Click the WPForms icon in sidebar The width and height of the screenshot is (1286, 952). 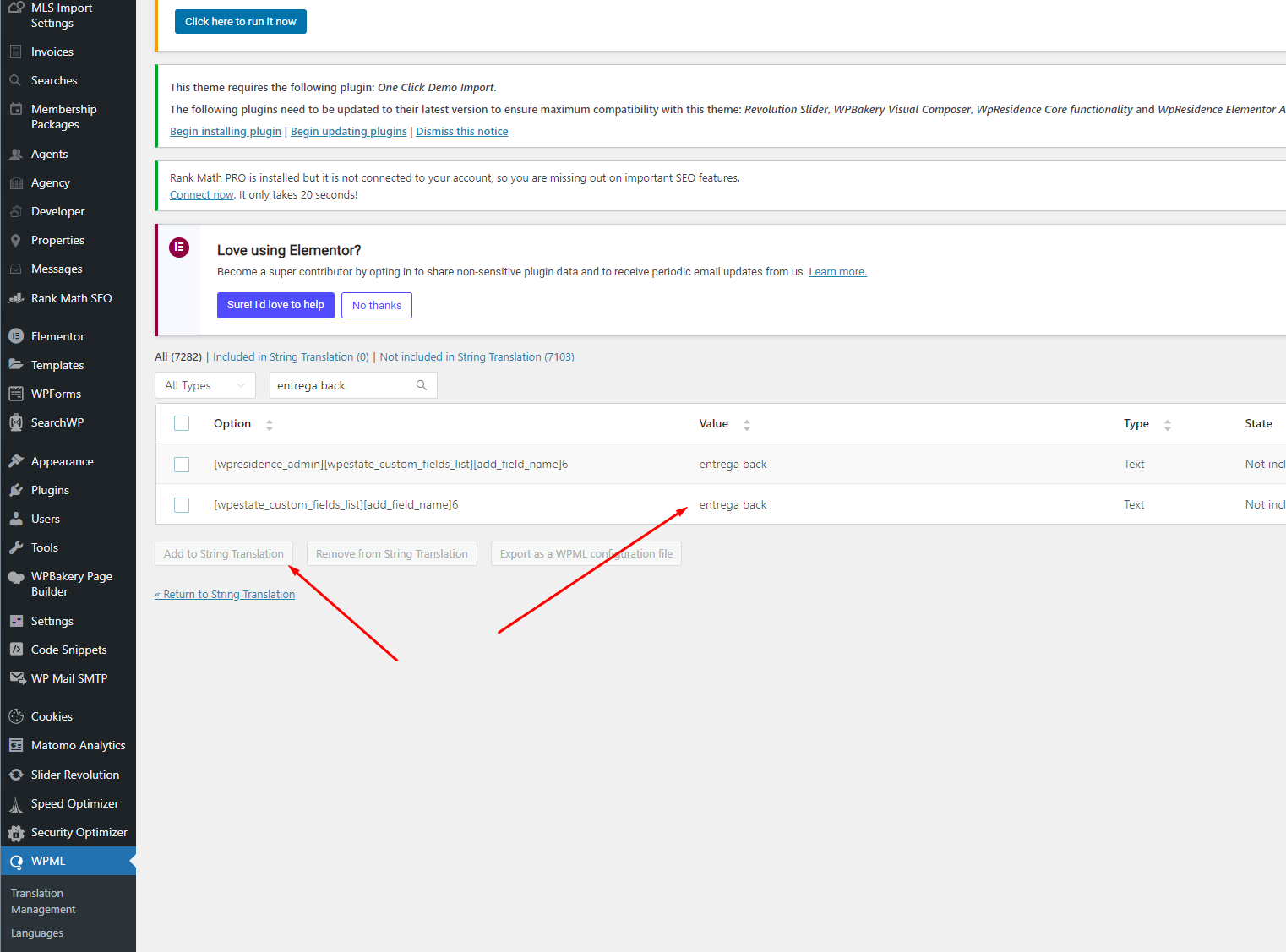[x=16, y=394]
